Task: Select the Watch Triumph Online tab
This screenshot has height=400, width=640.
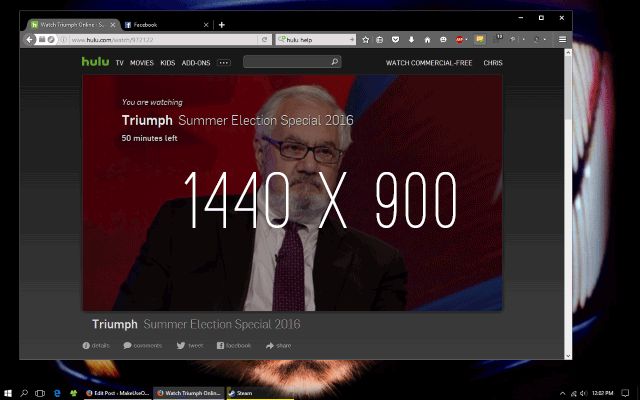Action: [x=71, y=25]
